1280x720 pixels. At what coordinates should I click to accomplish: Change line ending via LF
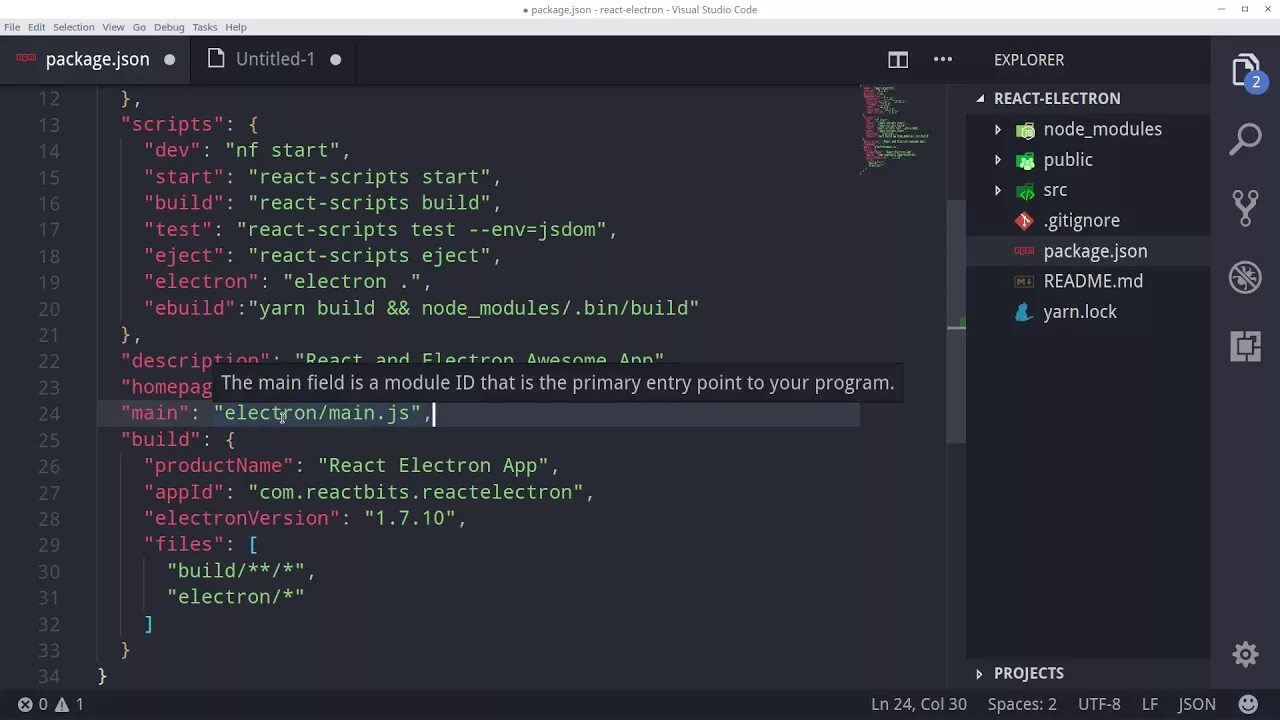[x=1150, y=704]
